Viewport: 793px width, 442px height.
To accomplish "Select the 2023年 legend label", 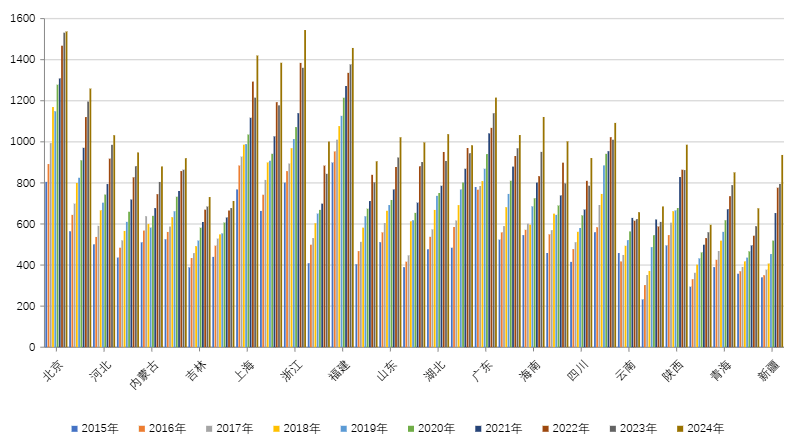I will (x=640, y=428).
